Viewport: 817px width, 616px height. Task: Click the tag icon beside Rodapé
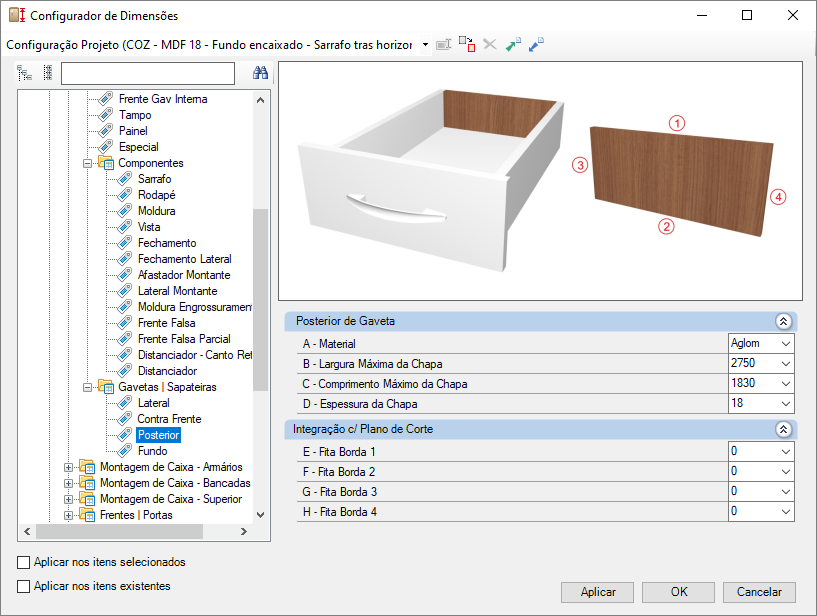[125, 195]
